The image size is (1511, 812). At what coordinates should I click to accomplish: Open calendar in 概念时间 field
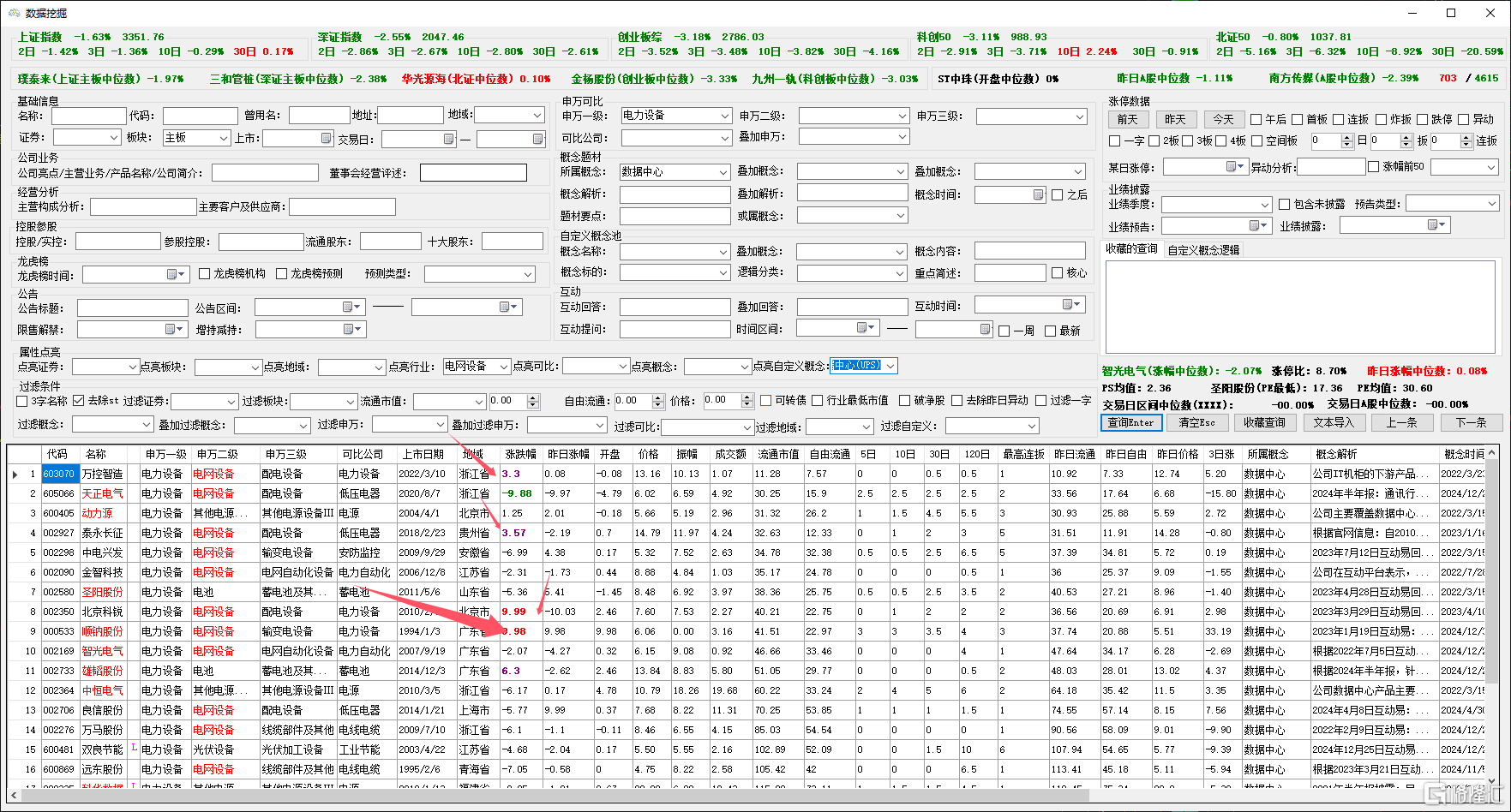(1038, 194)
